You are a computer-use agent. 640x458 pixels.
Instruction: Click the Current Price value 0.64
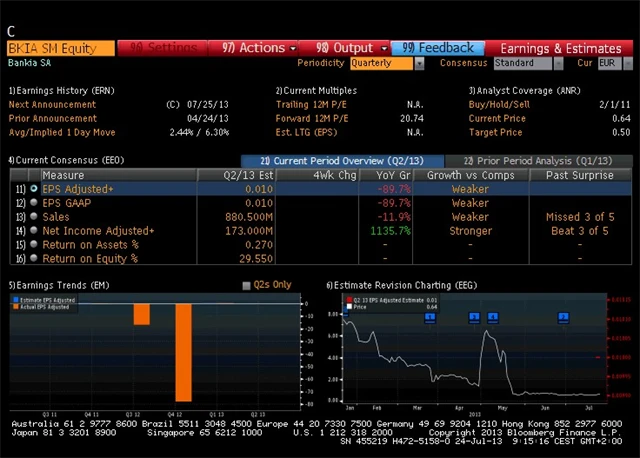click(621, 118)
